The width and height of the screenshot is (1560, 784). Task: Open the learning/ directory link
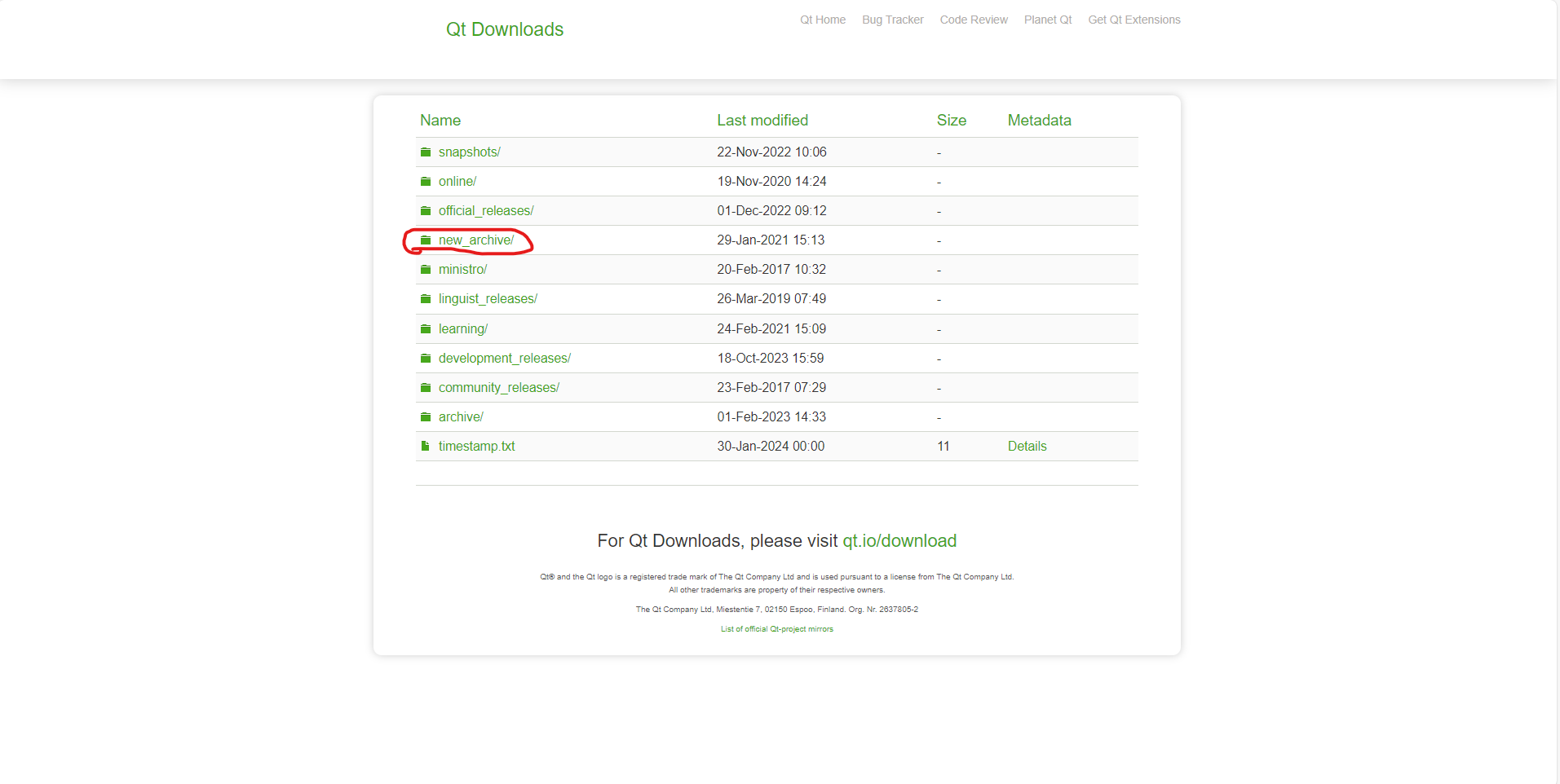click(463, 329)
